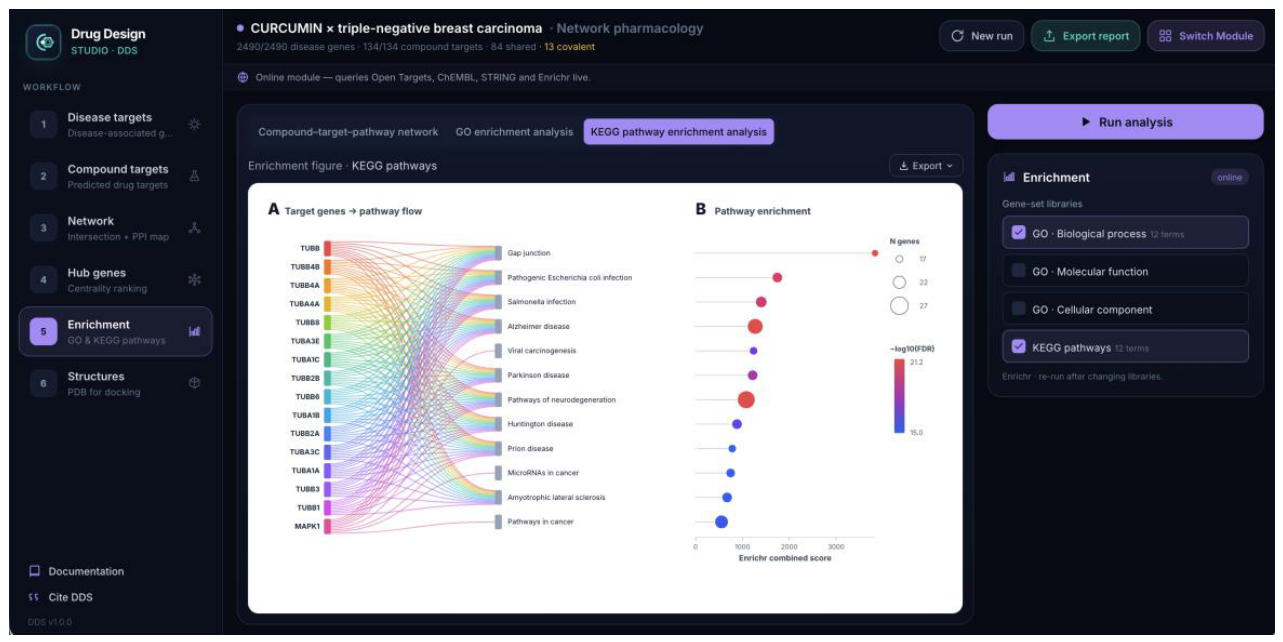Enable GO · Cellular component checkbox
Image resolution: width=1283 pixels, height=642 pixels.
click(x=1019, y=309)
